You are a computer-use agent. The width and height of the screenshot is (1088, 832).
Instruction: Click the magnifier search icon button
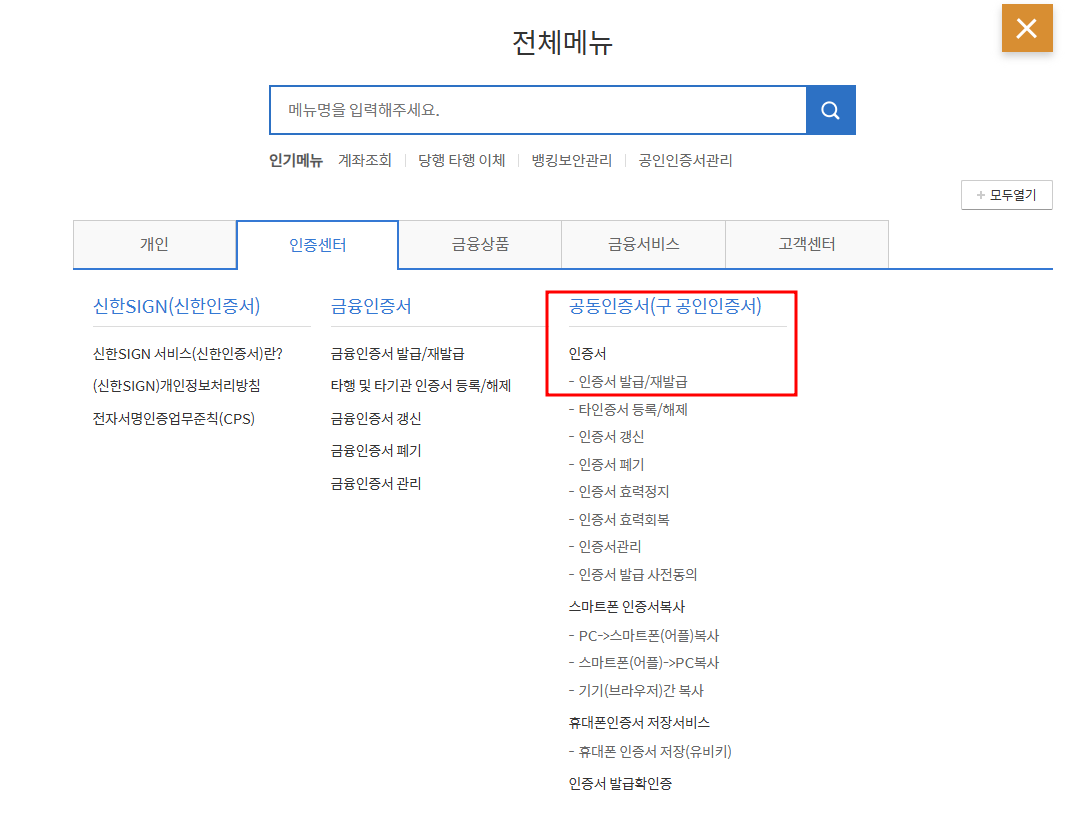pyautogui.click(x=831, y=110)
